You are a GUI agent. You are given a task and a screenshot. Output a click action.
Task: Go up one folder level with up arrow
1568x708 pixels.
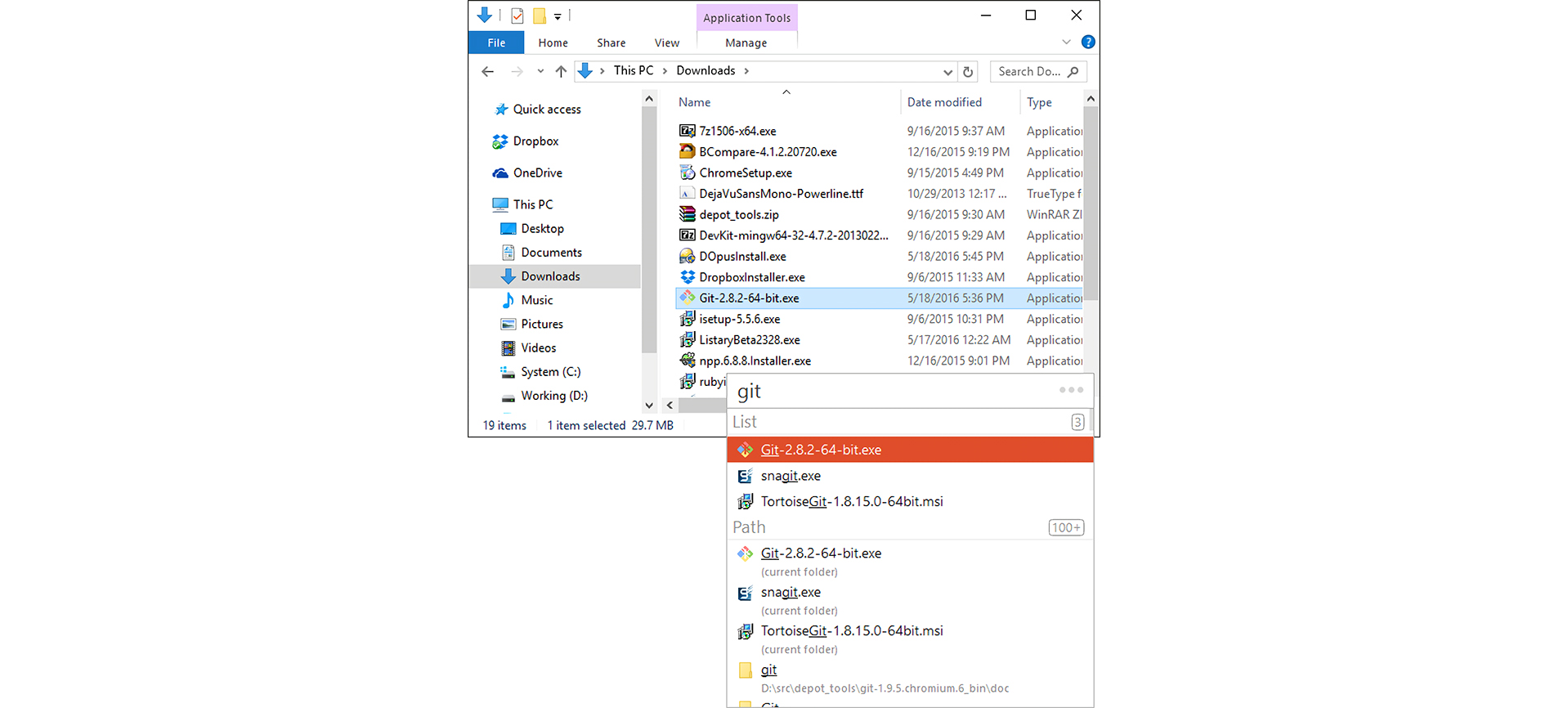[561, 72]
